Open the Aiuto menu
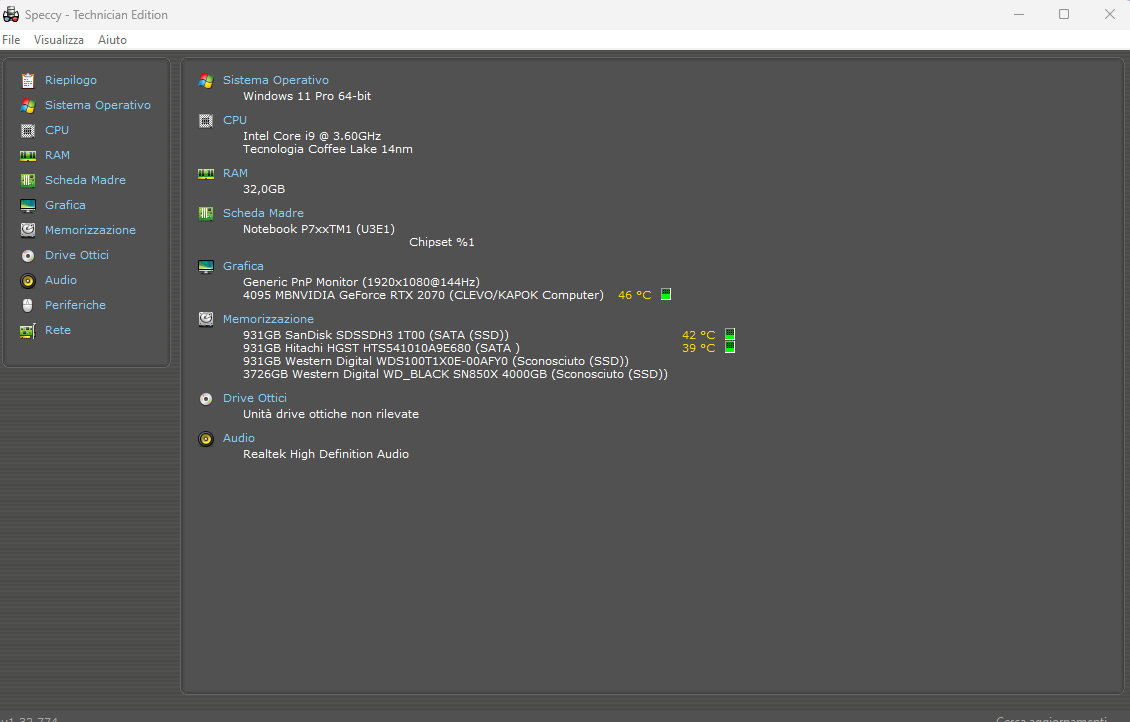Viewport: 1130px width, 722px height. pos(112,40)
